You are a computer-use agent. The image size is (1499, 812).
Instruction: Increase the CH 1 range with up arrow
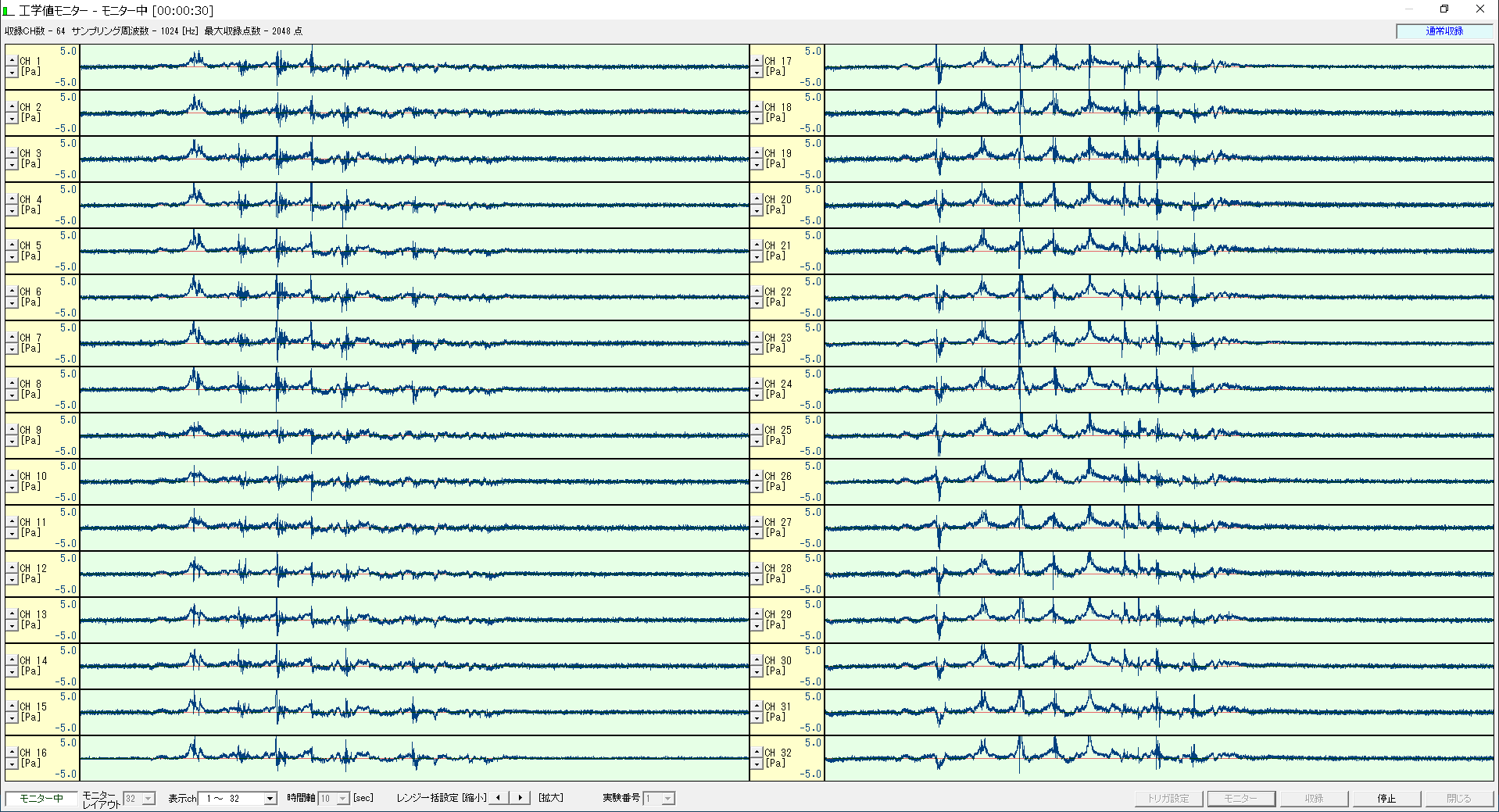point(12,61)
